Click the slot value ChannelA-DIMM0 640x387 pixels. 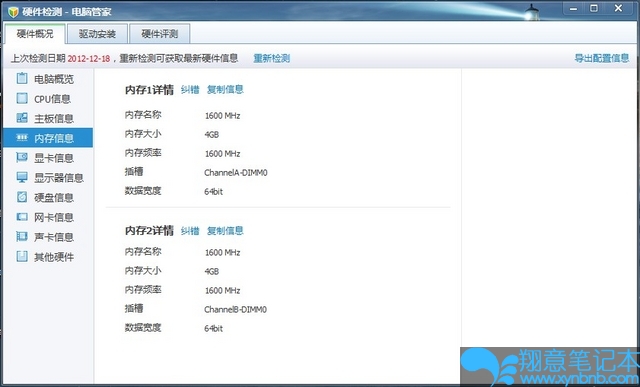[236, 173]
